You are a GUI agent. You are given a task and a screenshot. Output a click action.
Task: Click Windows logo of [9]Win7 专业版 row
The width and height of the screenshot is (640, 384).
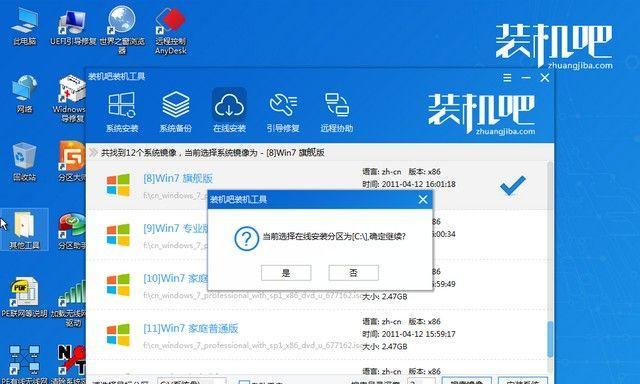pos(118,235)
